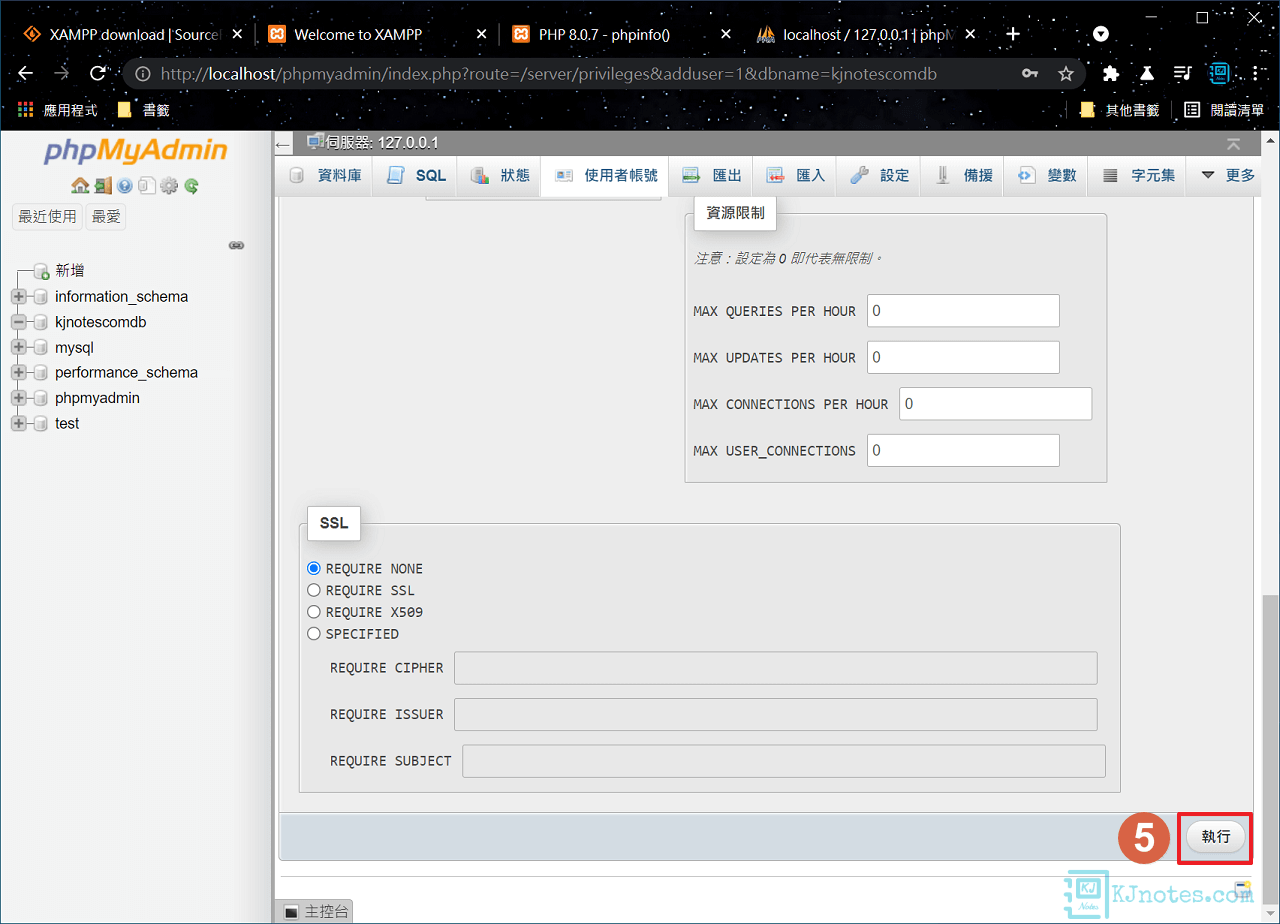The width and height of the screenshot is (1280, 924).
Task: Collapse the kjnotescomdb database
Action: click(x=19, y=322)
